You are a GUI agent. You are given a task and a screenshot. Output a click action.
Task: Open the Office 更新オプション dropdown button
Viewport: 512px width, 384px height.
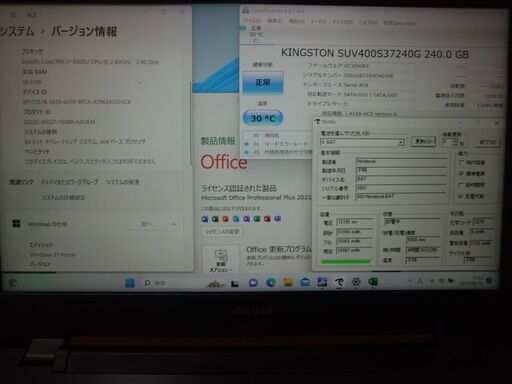click(220, 260)
